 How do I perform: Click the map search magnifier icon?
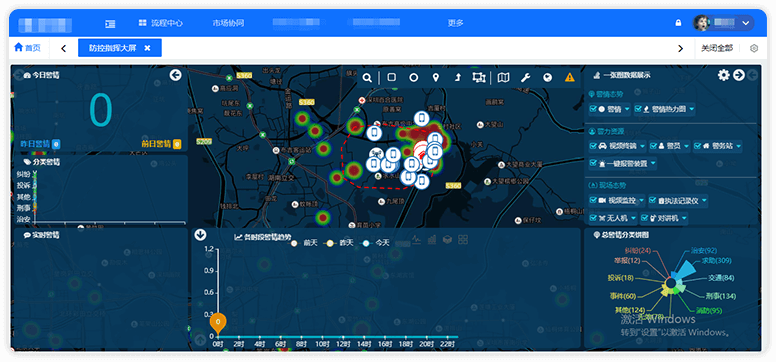tap(367, 77)
